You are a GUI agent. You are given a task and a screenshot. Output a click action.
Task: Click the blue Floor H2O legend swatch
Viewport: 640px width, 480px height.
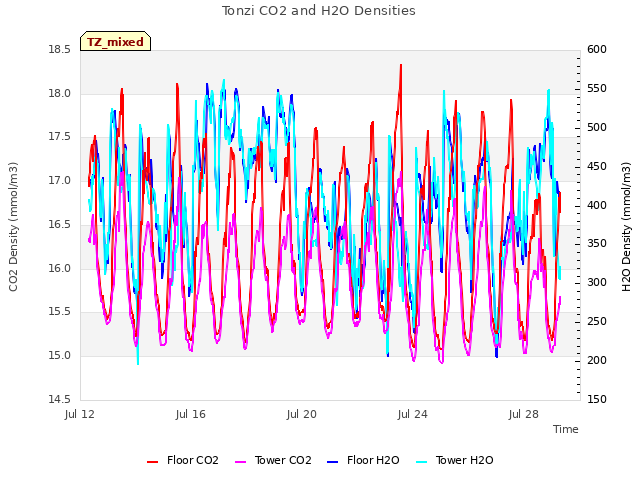point(333,462)
